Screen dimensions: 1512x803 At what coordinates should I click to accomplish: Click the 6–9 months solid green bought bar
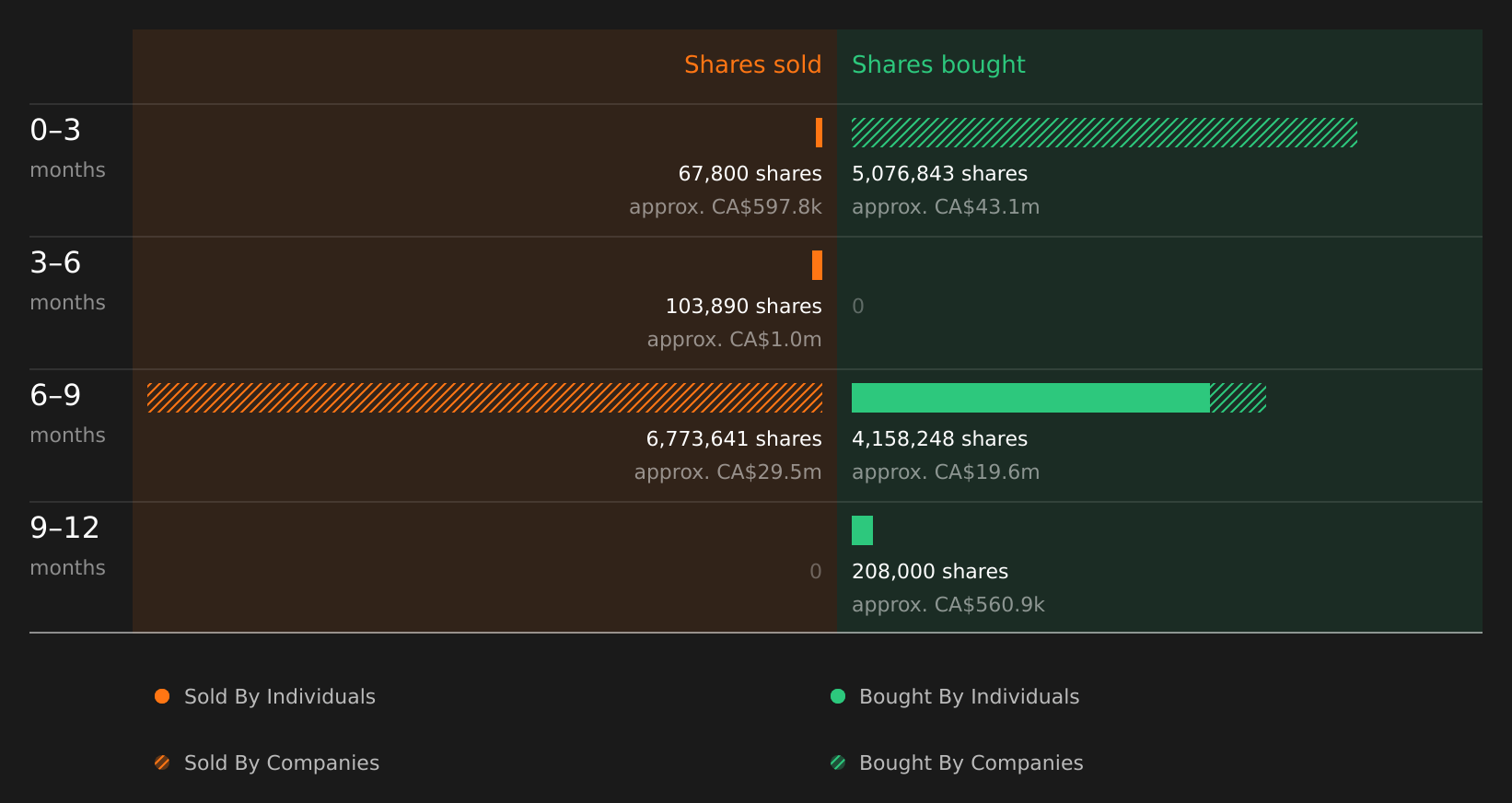click(x=1030, y=398)
